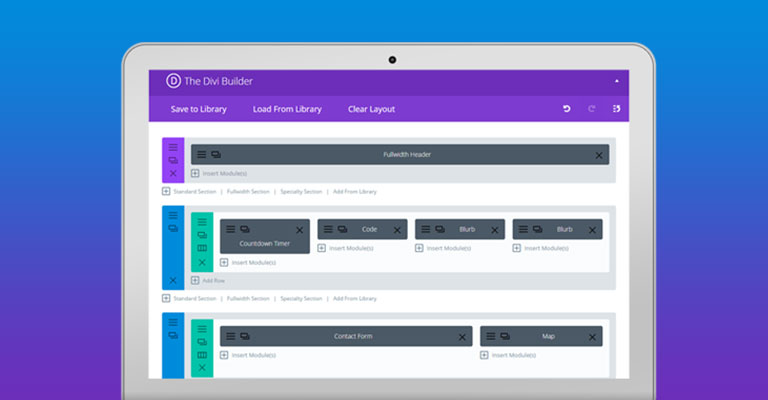
Task: Clone blue section containing Countdown Timer
Action: [x=173, y=229]
